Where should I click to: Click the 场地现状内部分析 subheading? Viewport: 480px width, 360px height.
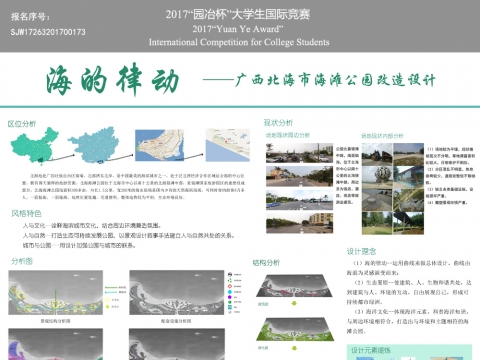(382, 136)
